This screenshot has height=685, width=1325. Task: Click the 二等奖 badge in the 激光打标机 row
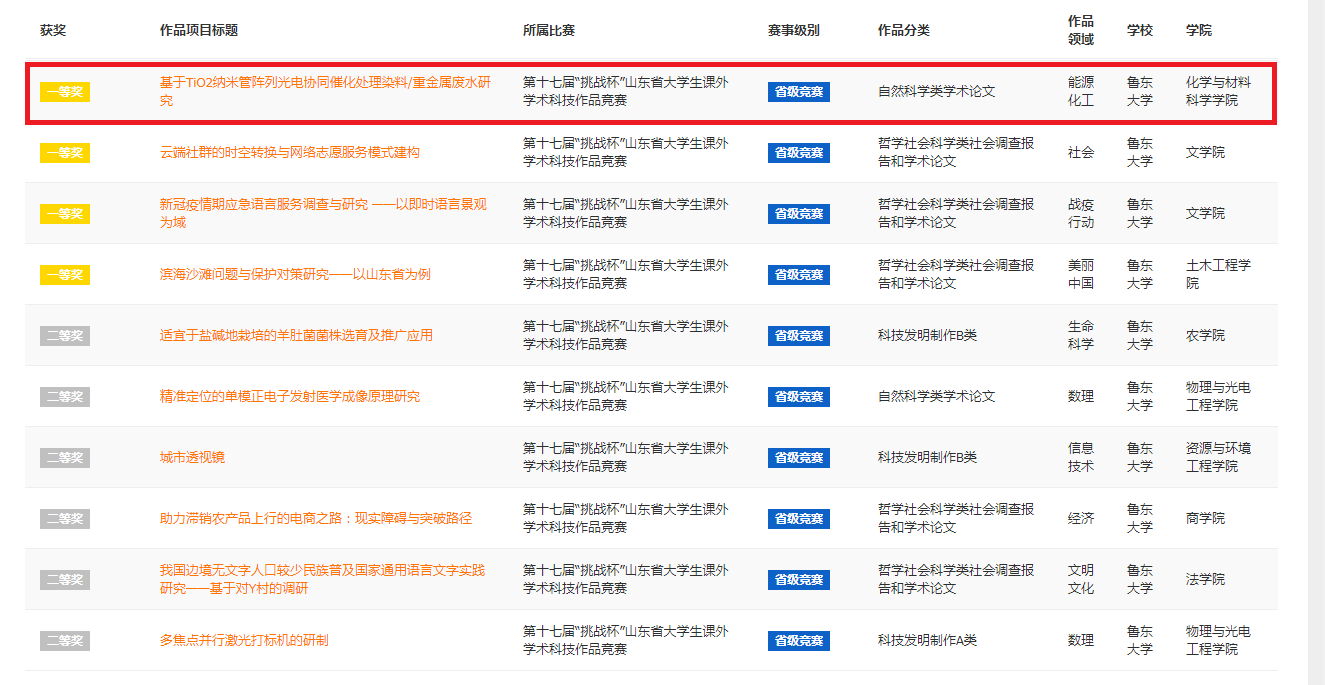pyautogui.click(x=65, y=641)
